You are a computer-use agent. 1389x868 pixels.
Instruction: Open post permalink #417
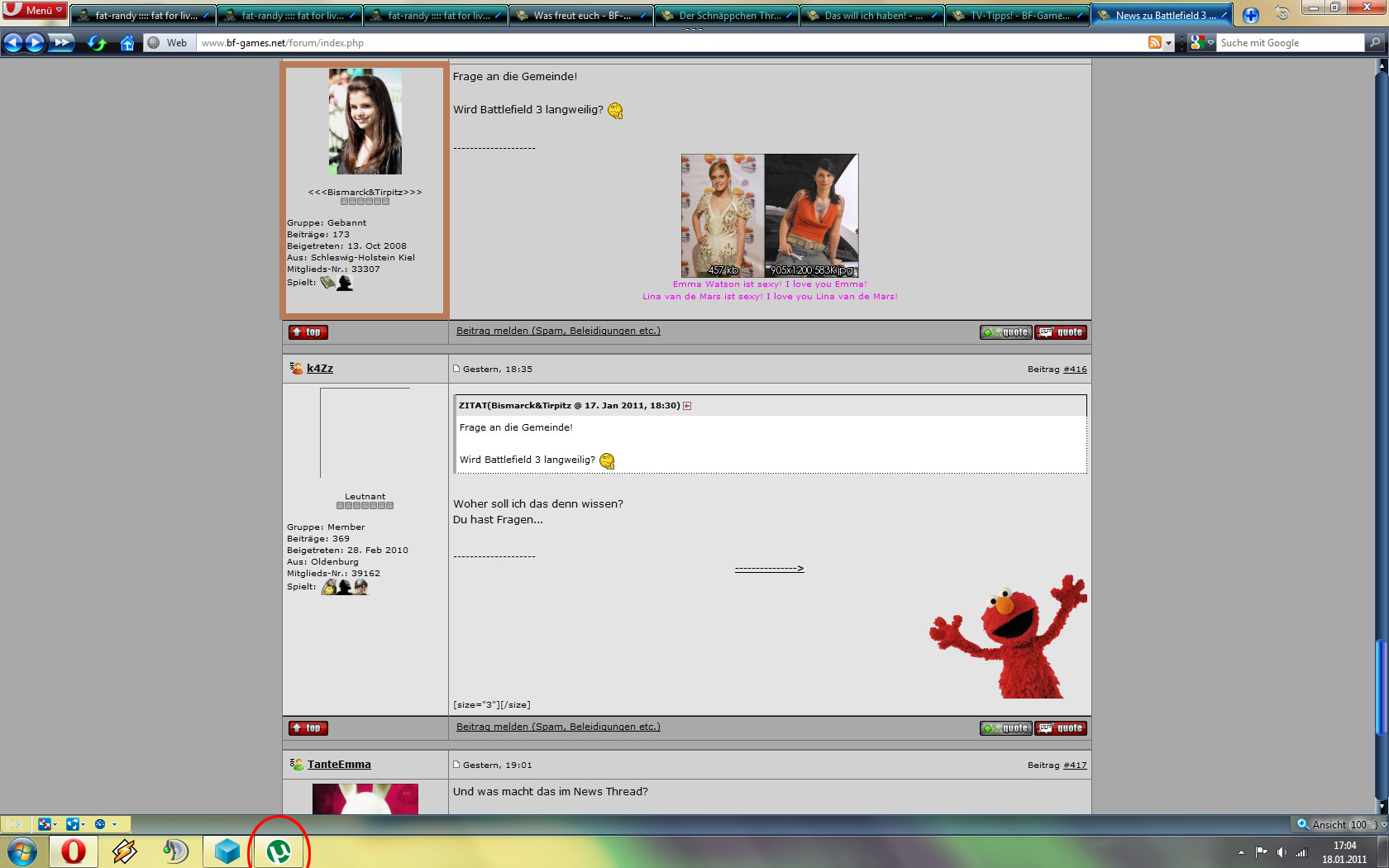click(1075, 765)
